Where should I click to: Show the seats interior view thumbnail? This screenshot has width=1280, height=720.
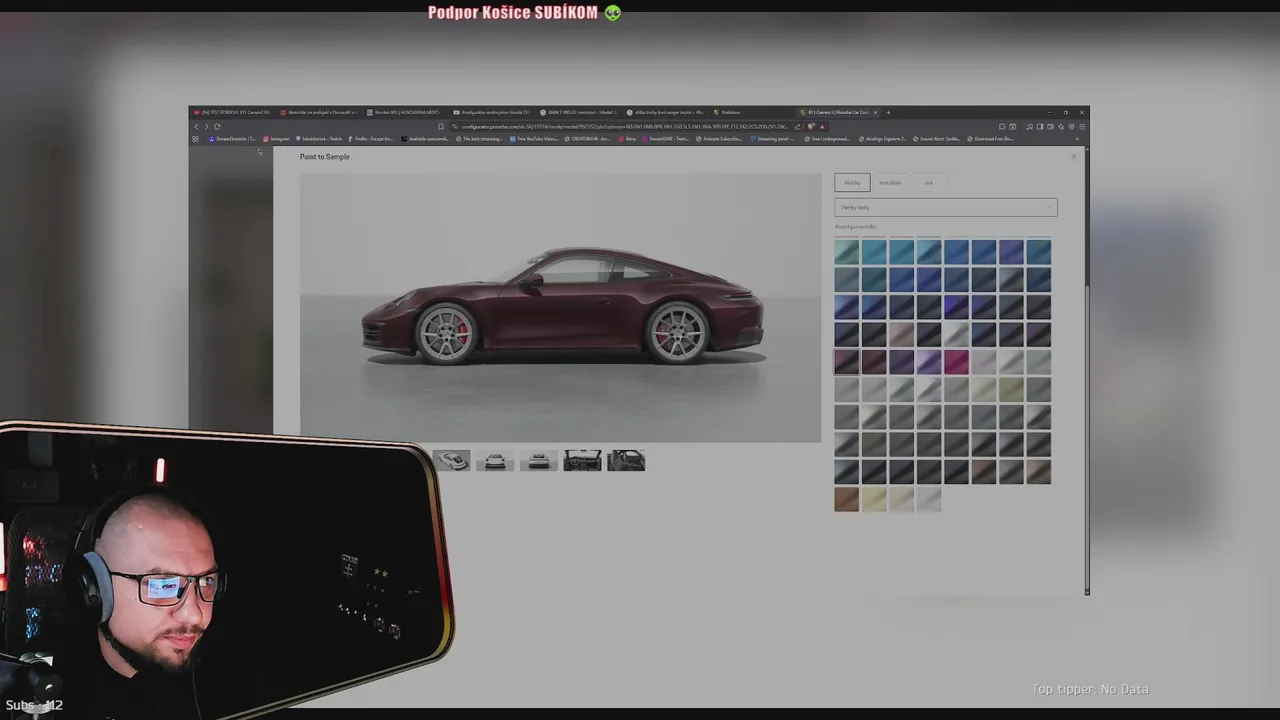(626, 460)
